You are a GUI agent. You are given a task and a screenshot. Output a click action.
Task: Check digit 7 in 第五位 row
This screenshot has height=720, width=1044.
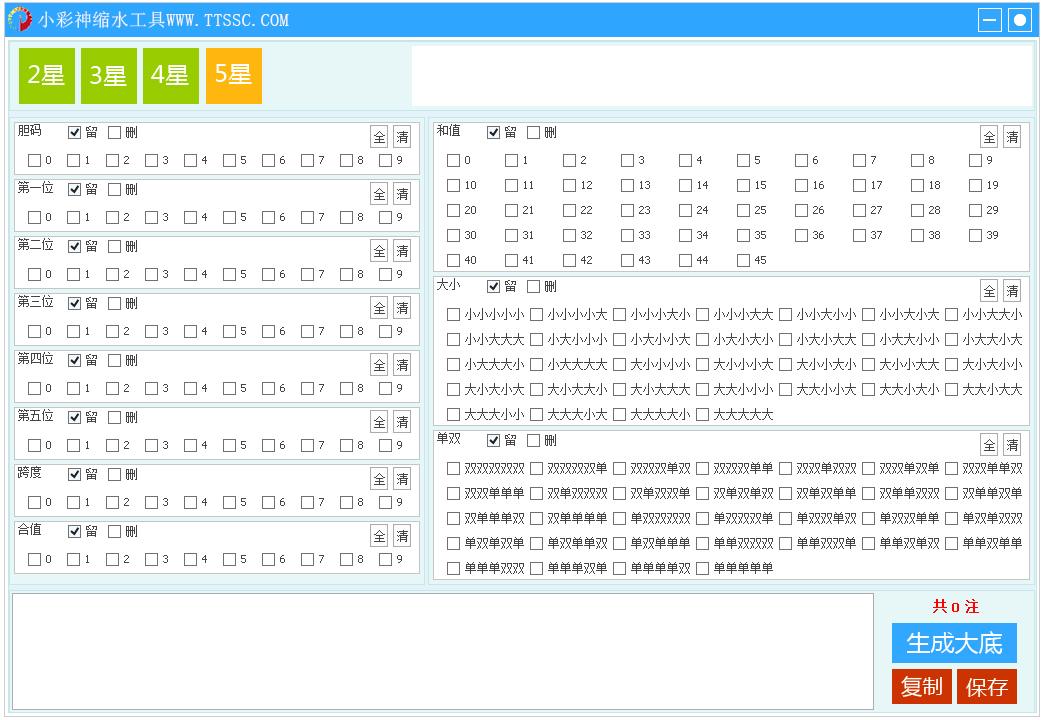point(308,446)
